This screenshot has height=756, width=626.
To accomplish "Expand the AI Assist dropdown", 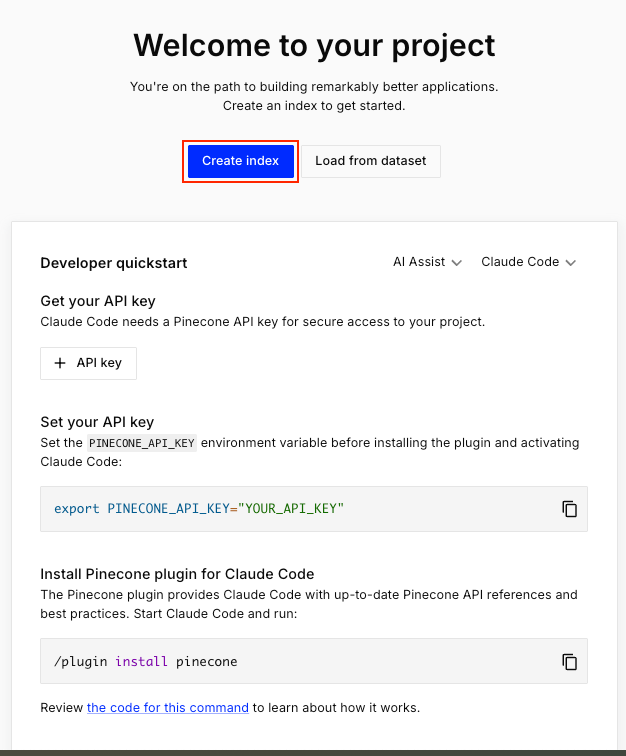I will (x=427, y=262).
